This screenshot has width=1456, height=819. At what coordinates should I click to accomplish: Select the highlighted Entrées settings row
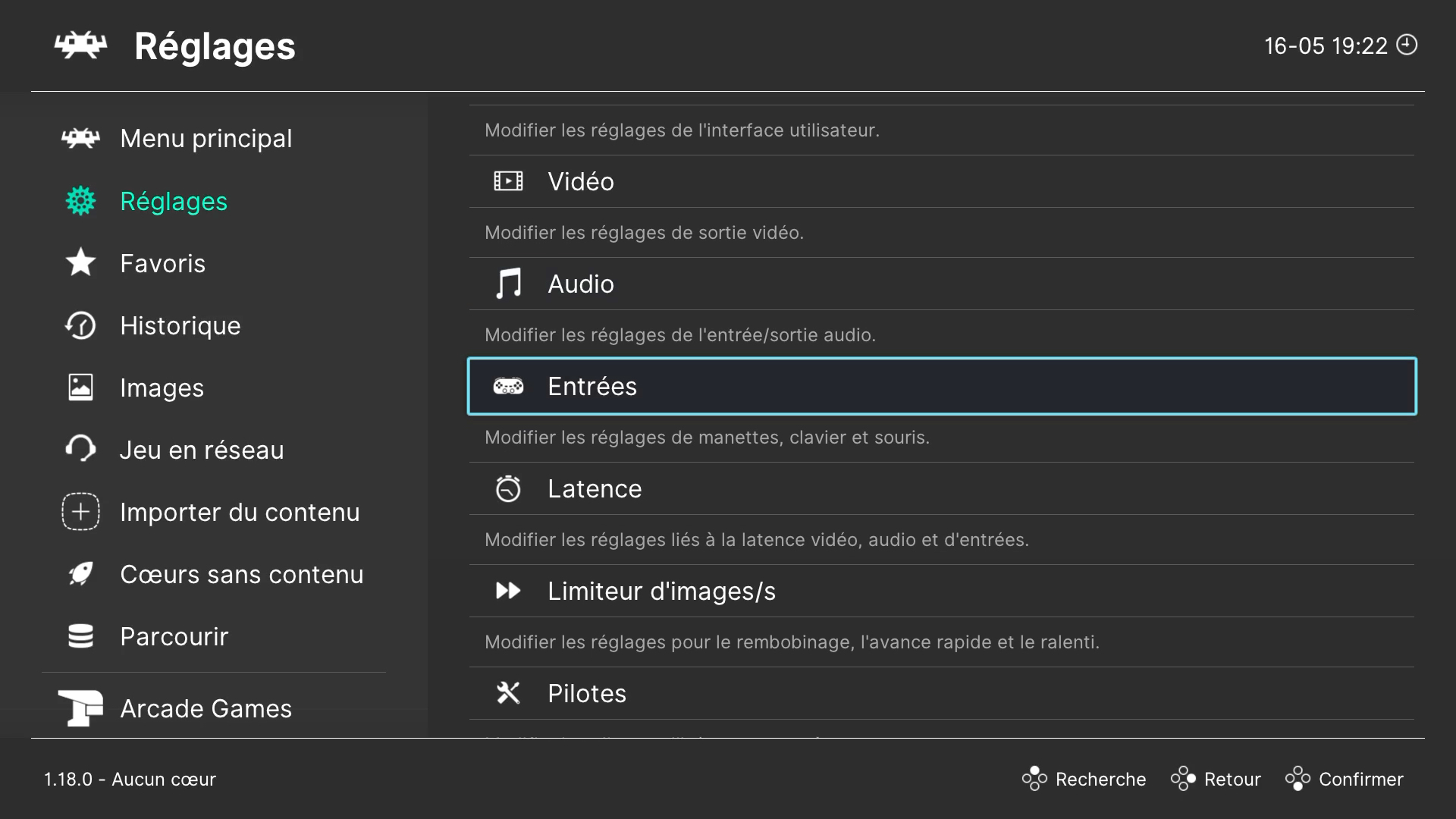coord(940,386)
